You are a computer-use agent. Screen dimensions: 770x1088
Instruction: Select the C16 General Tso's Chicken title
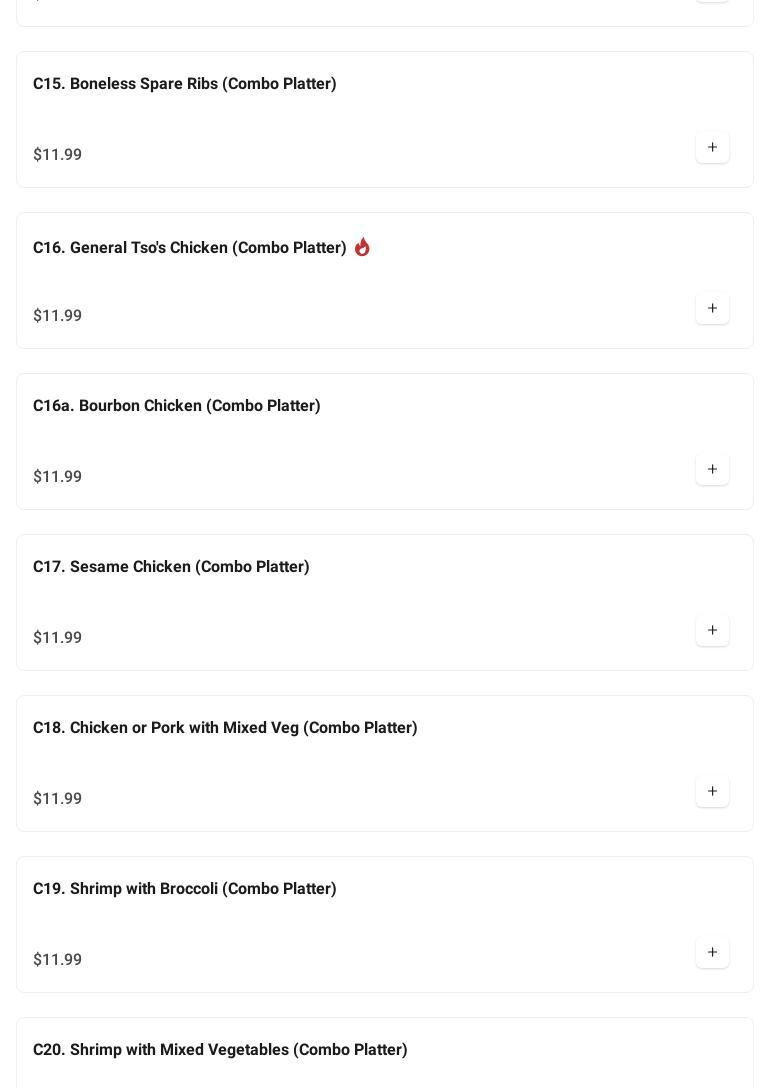(x=190, y=248)
